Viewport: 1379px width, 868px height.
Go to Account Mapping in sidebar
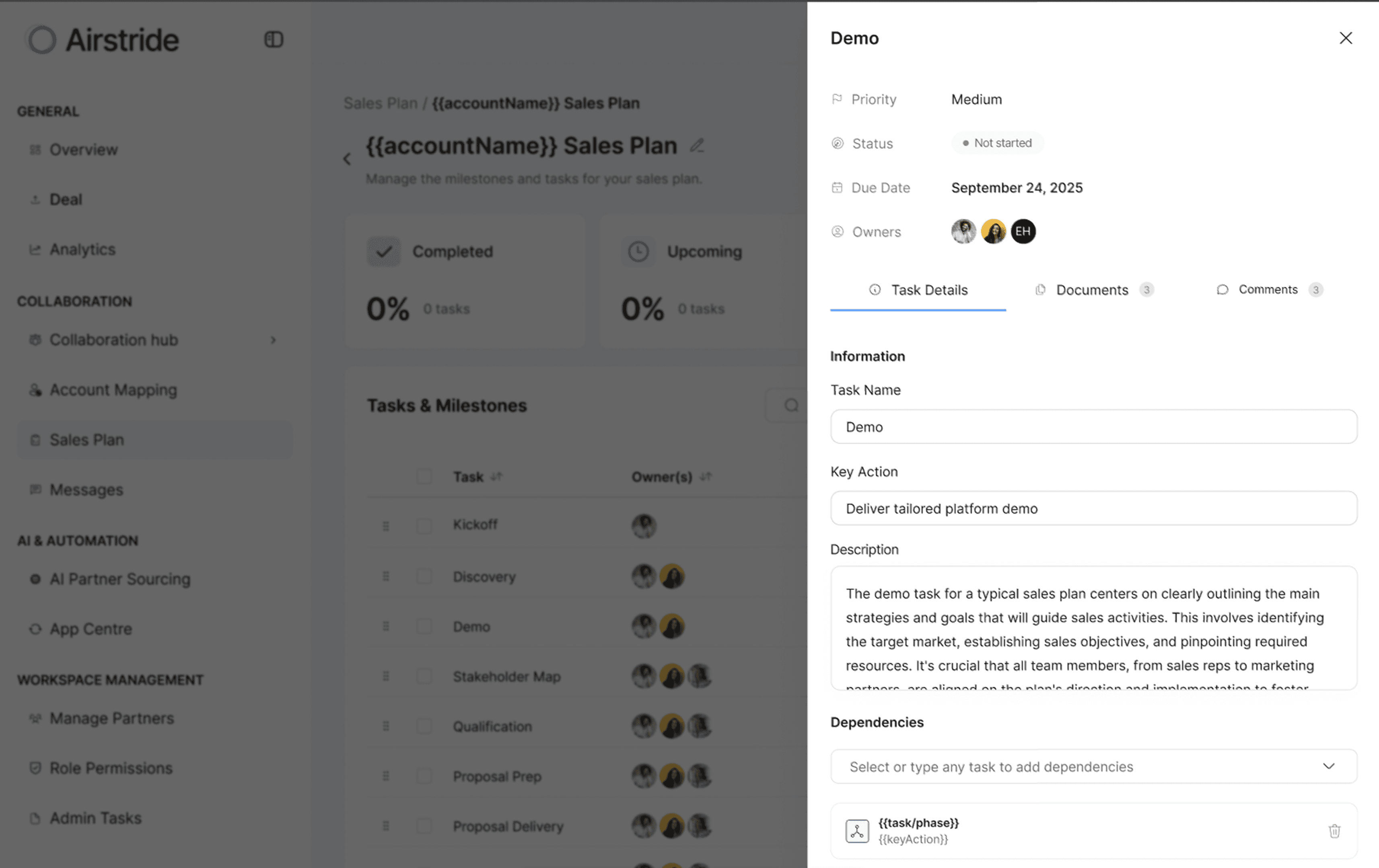tap(113, 390)
